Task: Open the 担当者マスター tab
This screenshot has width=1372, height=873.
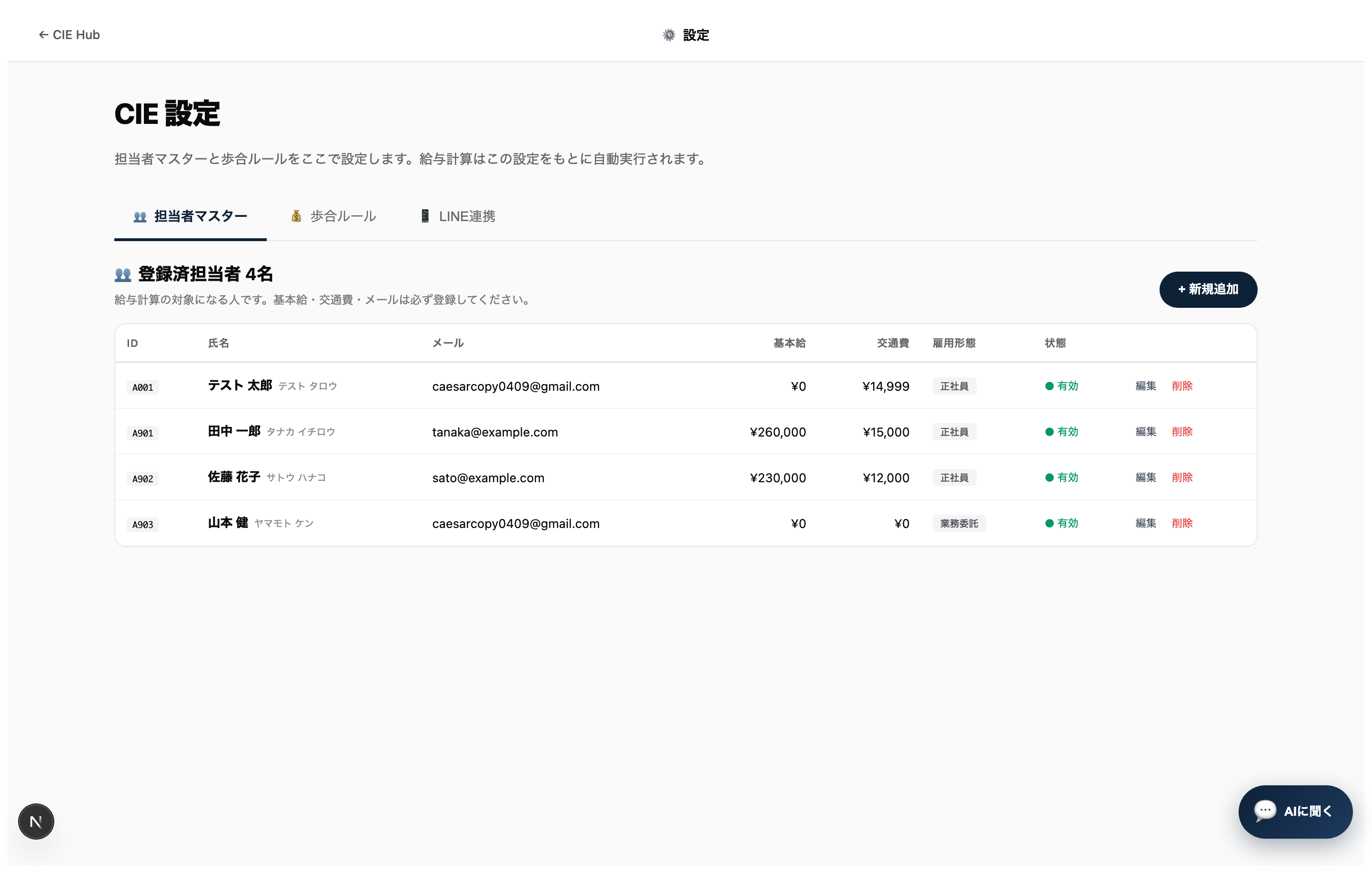Action: coord(190,216)
